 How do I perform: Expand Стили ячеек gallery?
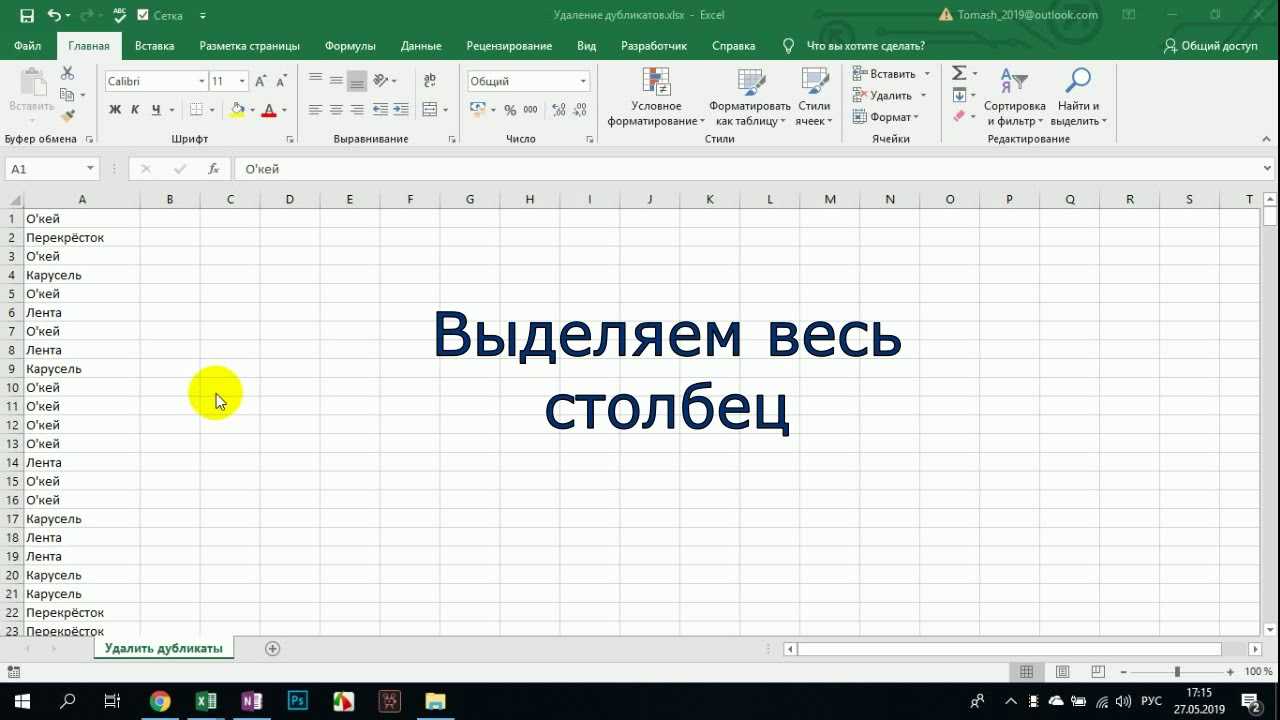[814, 97]
